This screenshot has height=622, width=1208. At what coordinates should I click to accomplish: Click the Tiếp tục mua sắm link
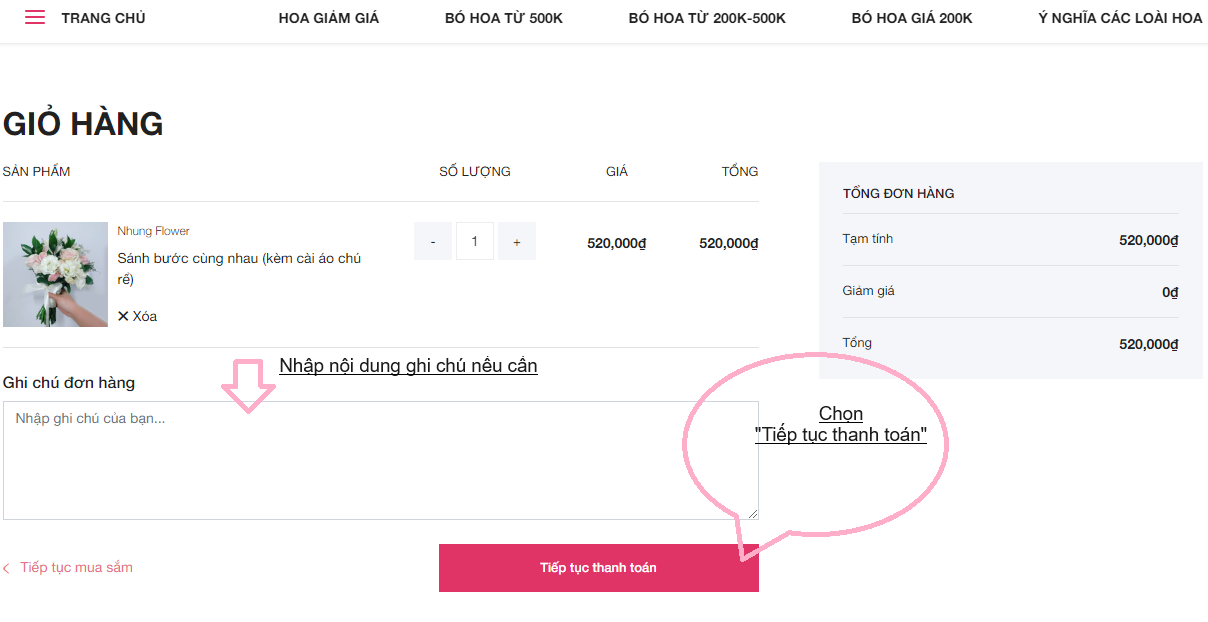click(76, 568)
